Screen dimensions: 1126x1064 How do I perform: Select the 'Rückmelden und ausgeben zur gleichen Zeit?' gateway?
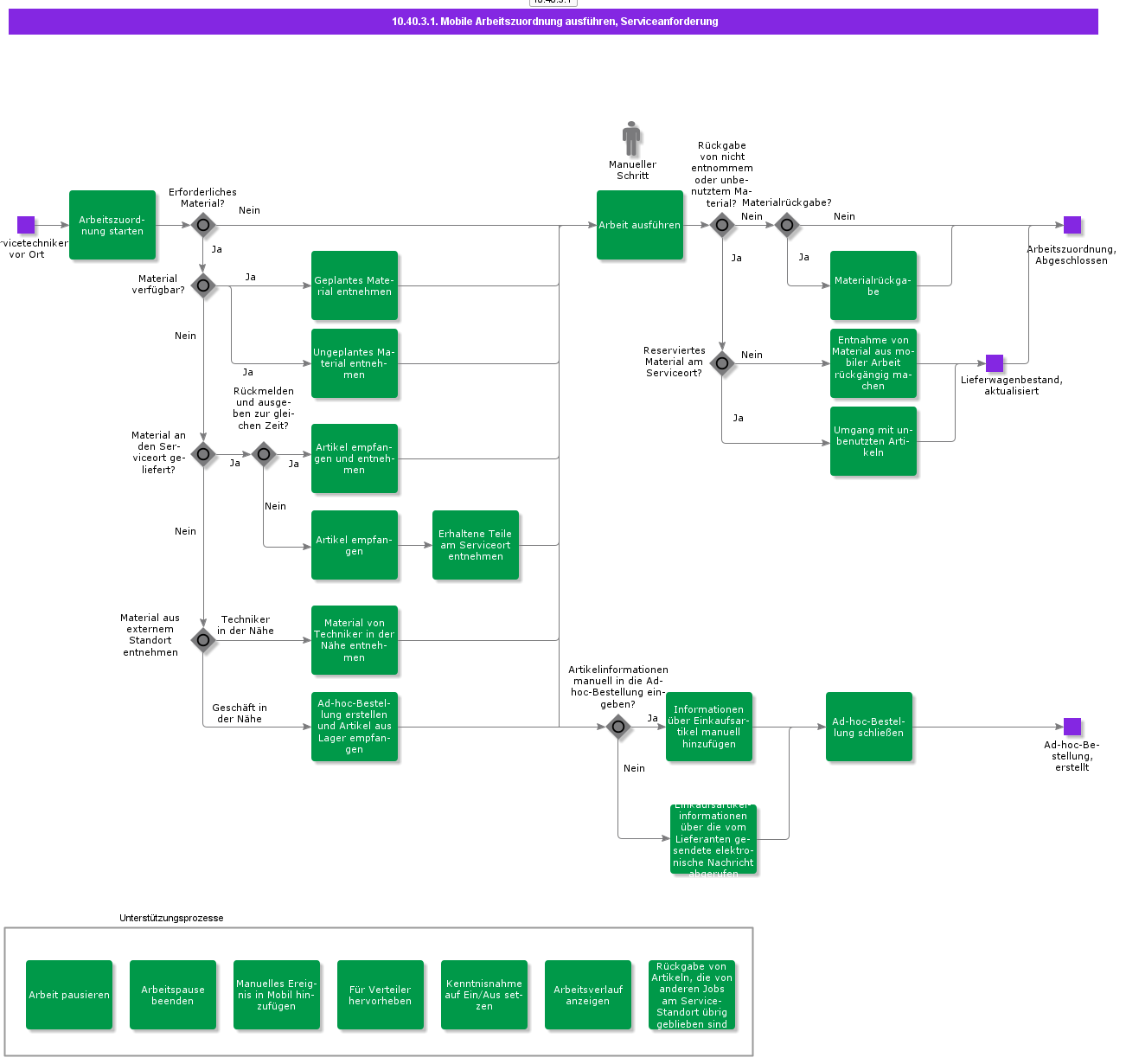pos(264,454)
